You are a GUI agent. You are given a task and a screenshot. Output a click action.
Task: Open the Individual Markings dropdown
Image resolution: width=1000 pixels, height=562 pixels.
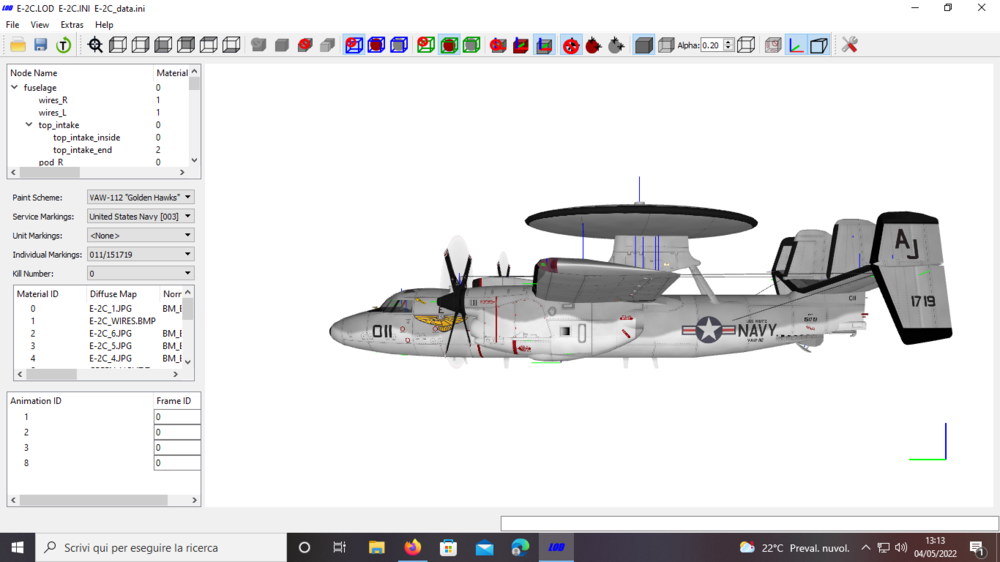tap(140, 254)
